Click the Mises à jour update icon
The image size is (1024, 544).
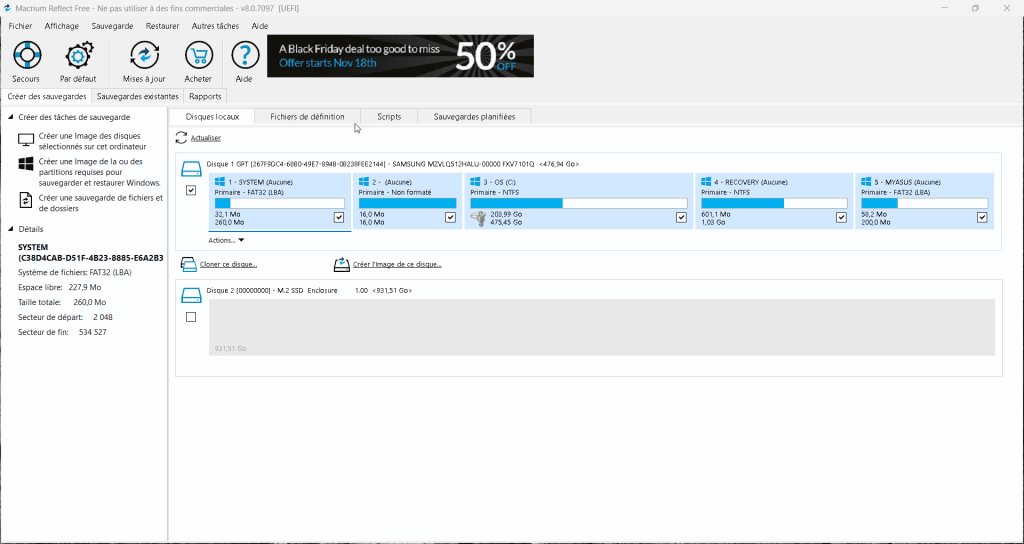coord(144,55)
